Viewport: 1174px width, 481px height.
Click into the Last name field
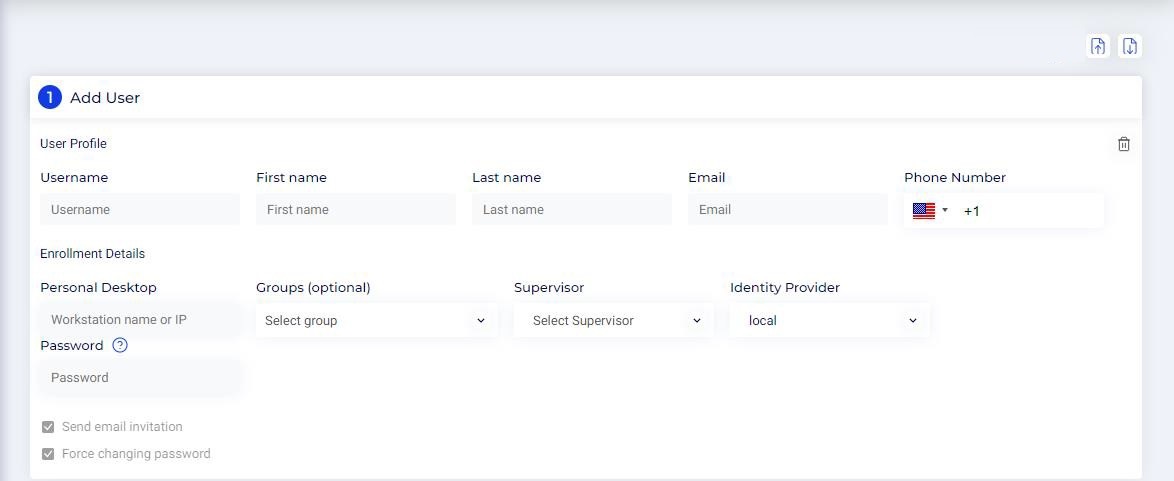coord(572,210)
